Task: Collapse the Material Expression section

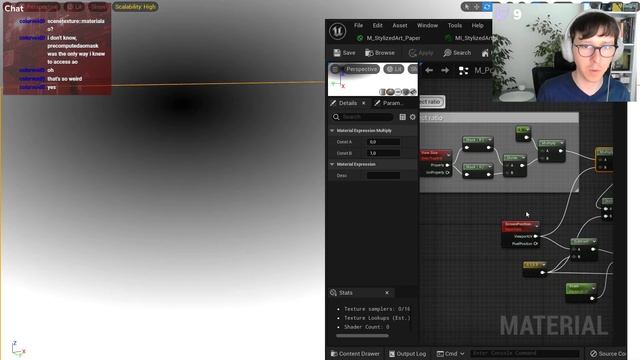Action: pos(332,164)
